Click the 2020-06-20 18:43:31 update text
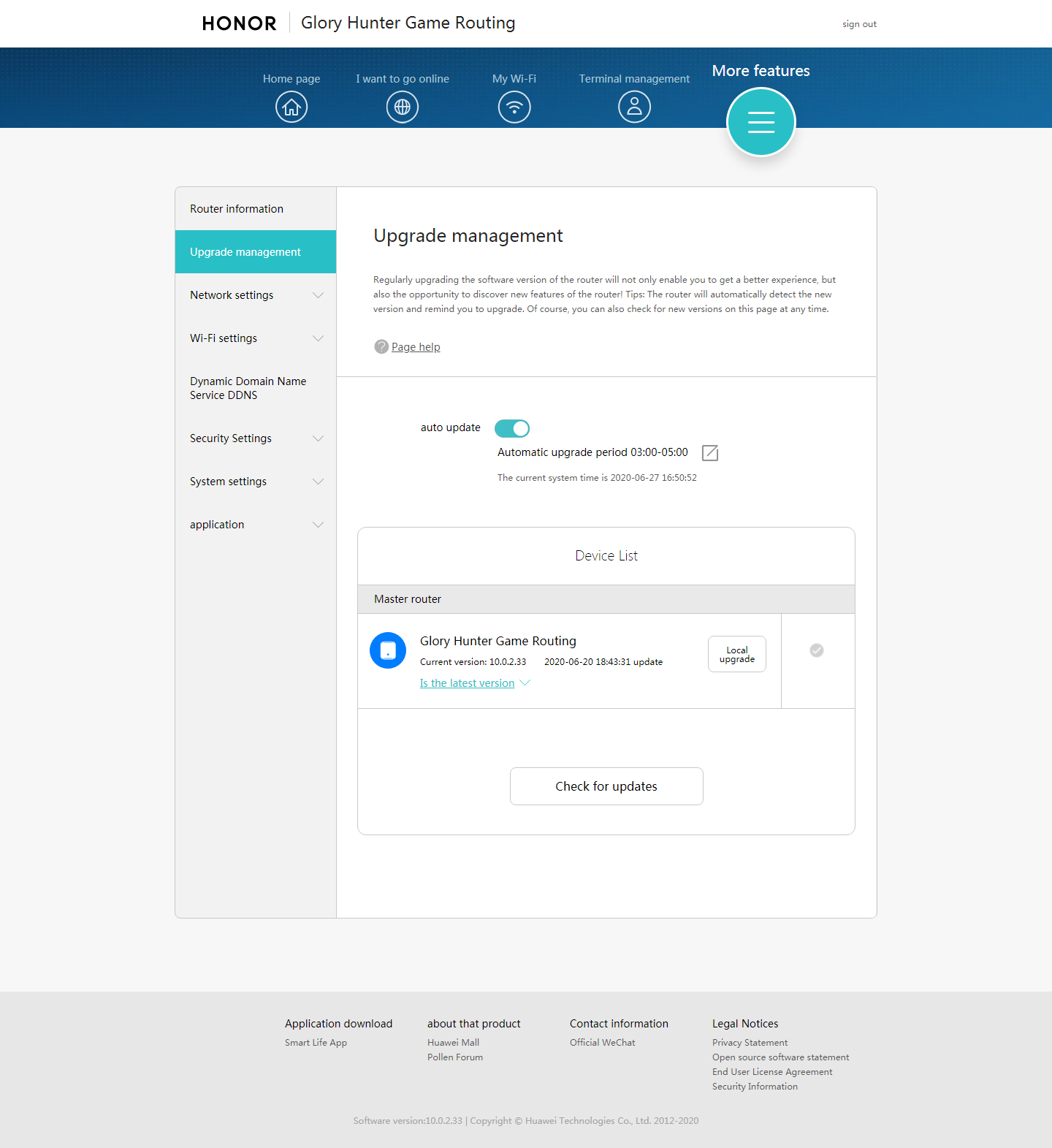 point(603,662)
